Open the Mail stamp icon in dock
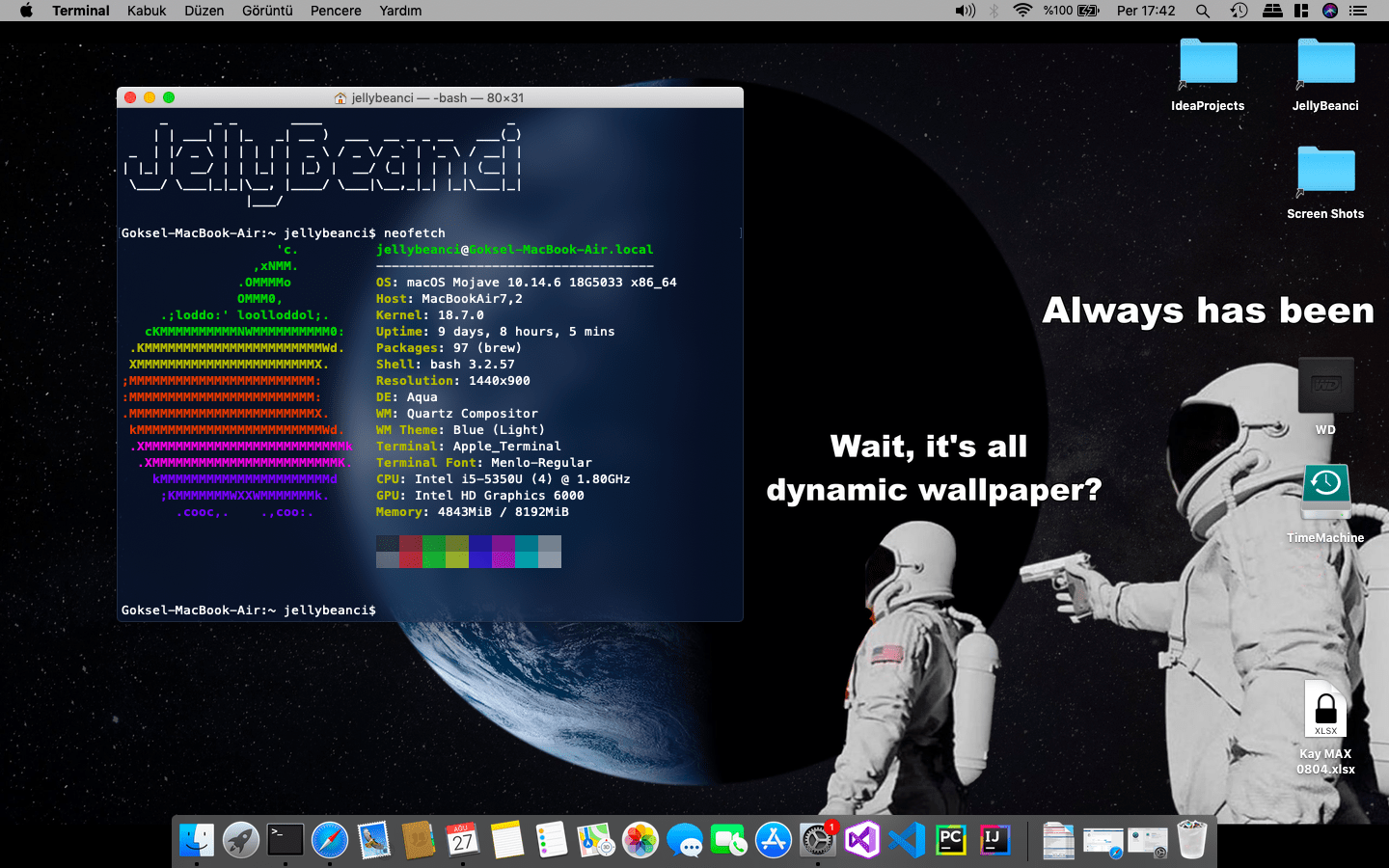Viewport: 1389px width, 868px height. click(374, 840)
